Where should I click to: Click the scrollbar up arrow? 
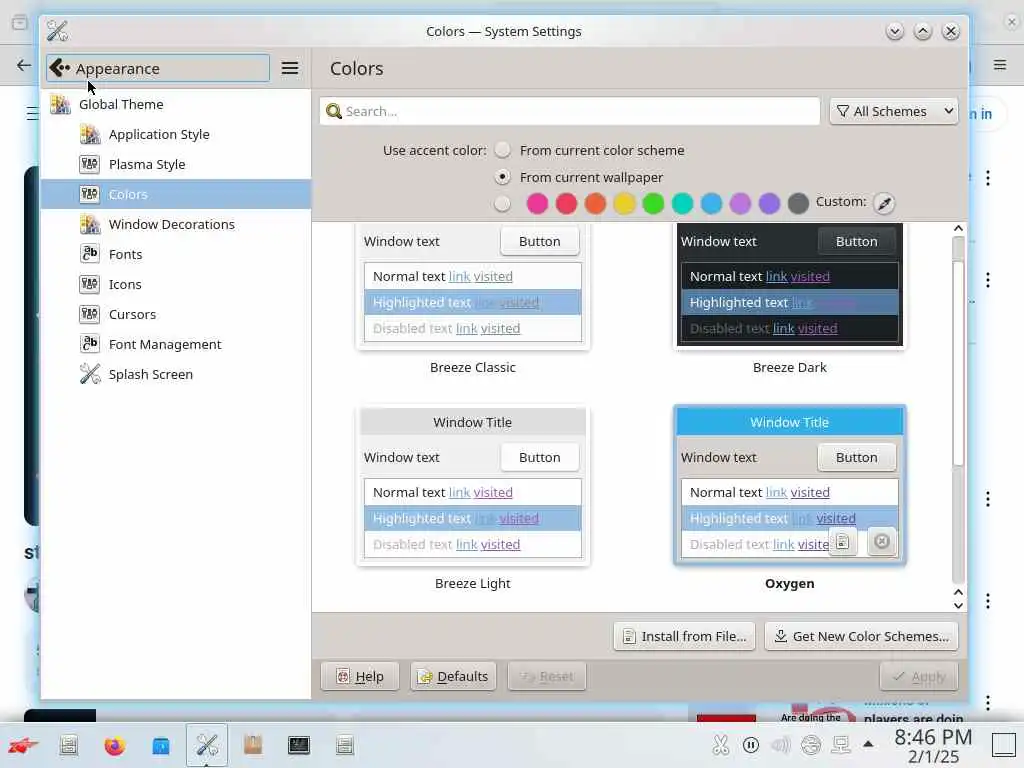tap(958, 228)
